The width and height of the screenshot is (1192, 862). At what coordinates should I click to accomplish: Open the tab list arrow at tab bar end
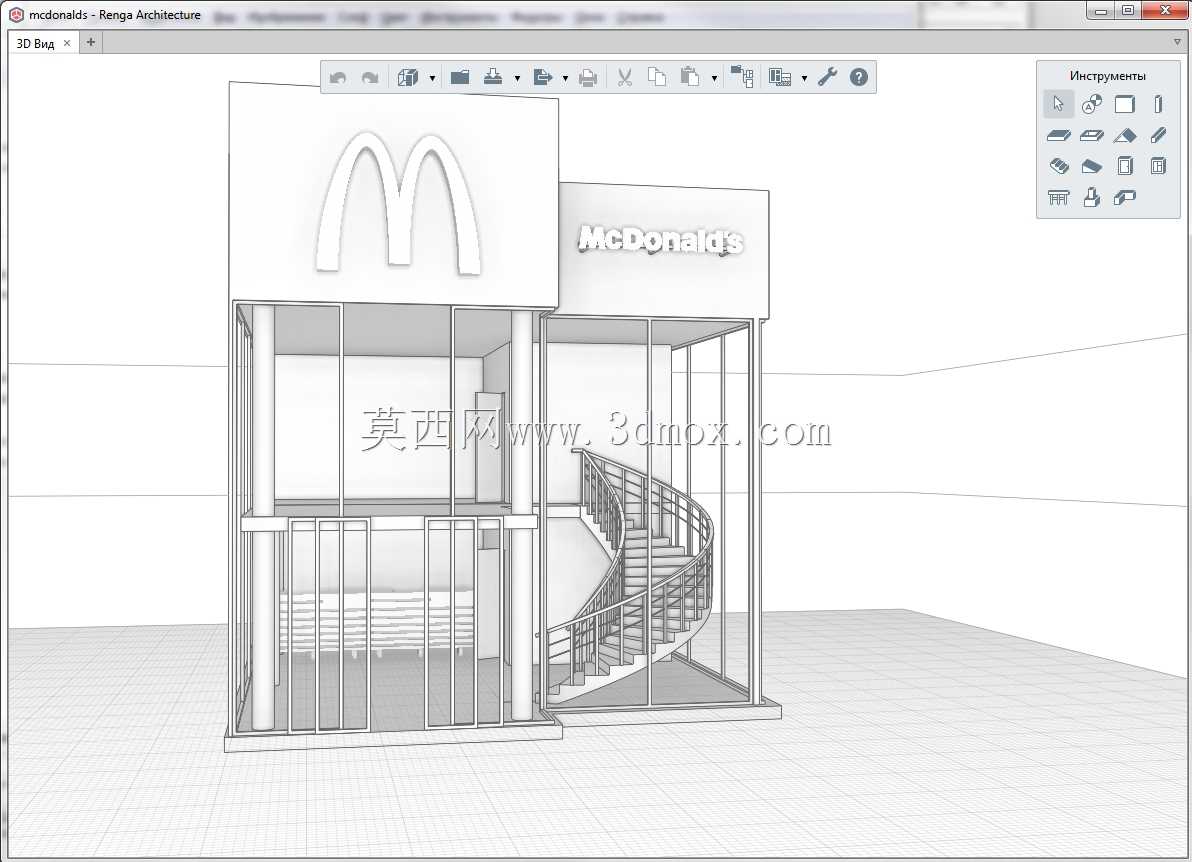pyautogui.click(x=1177, y=43)
